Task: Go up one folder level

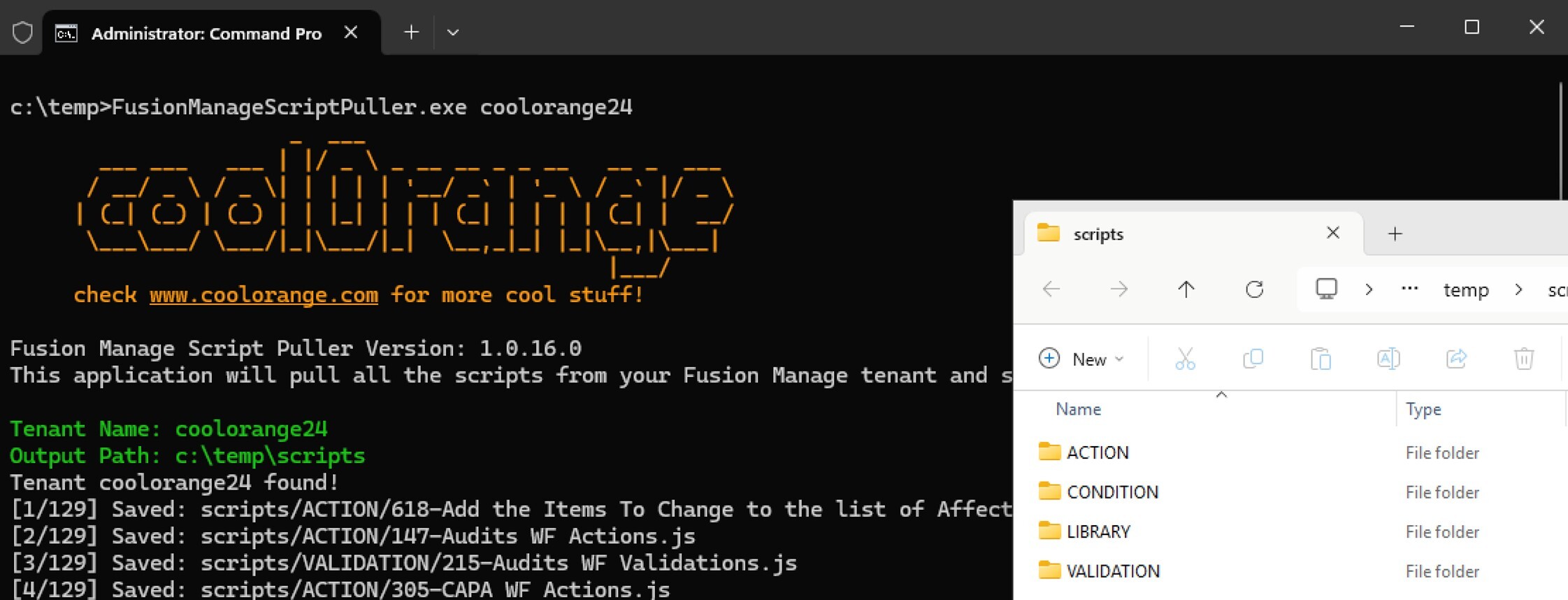Action: (x=1186, y=289)
